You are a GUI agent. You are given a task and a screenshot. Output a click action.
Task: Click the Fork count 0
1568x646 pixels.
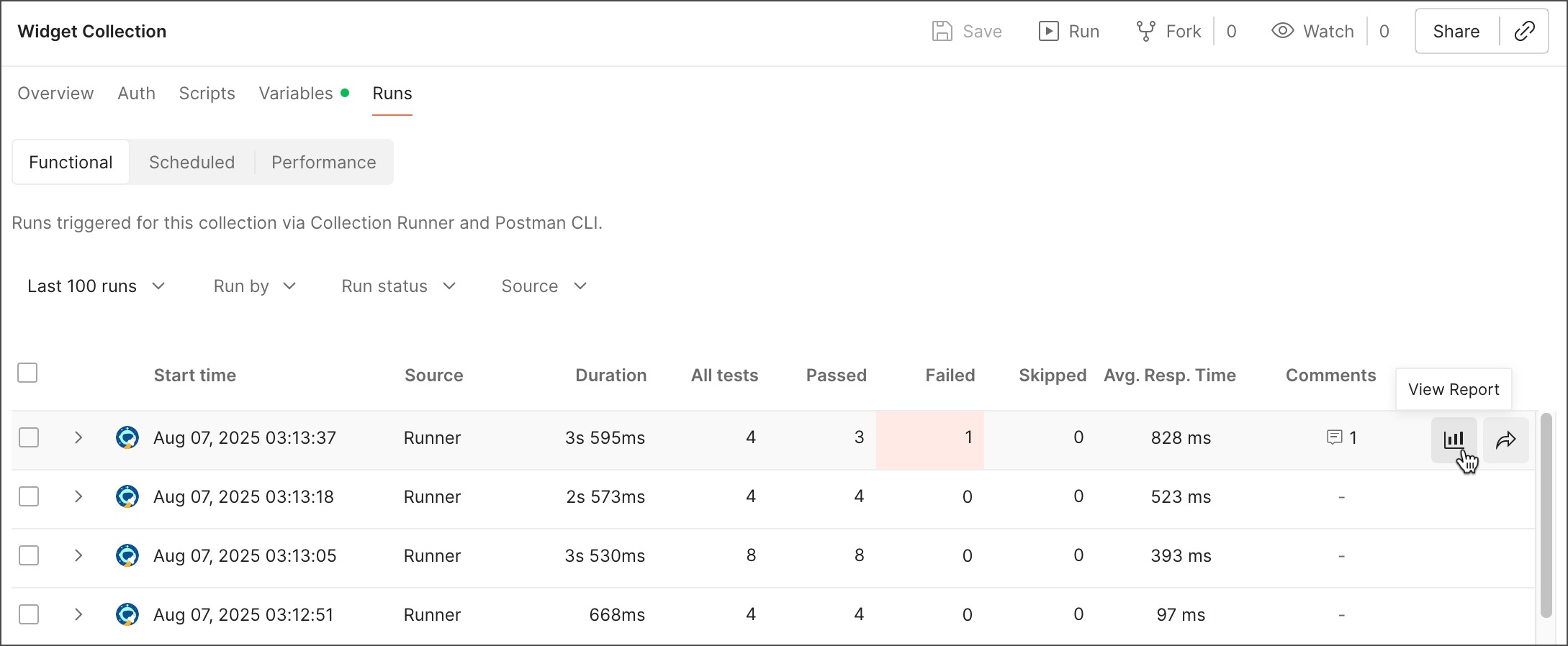(1231, 31)
